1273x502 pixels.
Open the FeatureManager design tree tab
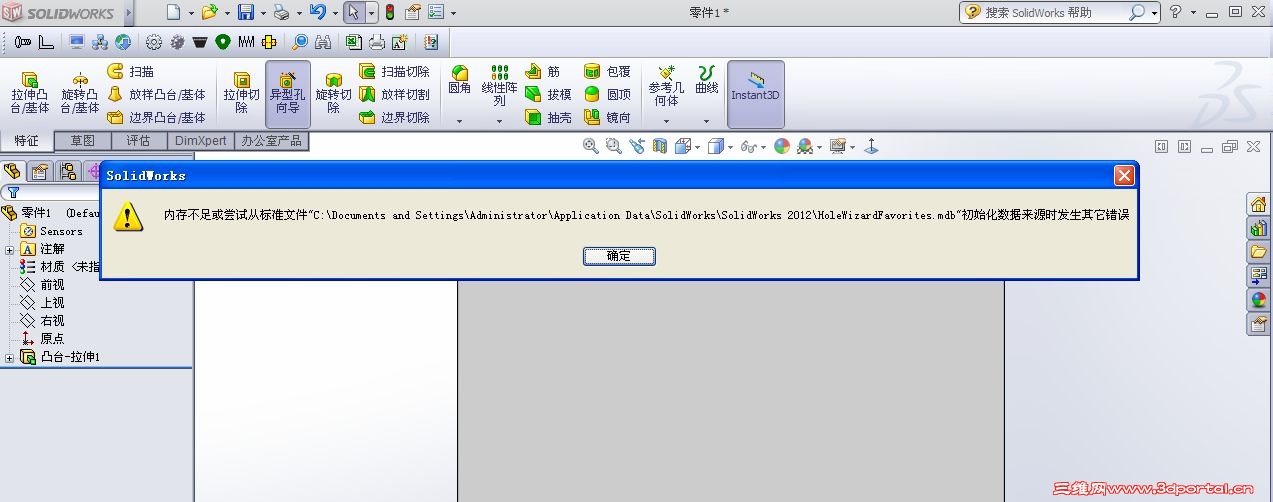tap(13, 170)
